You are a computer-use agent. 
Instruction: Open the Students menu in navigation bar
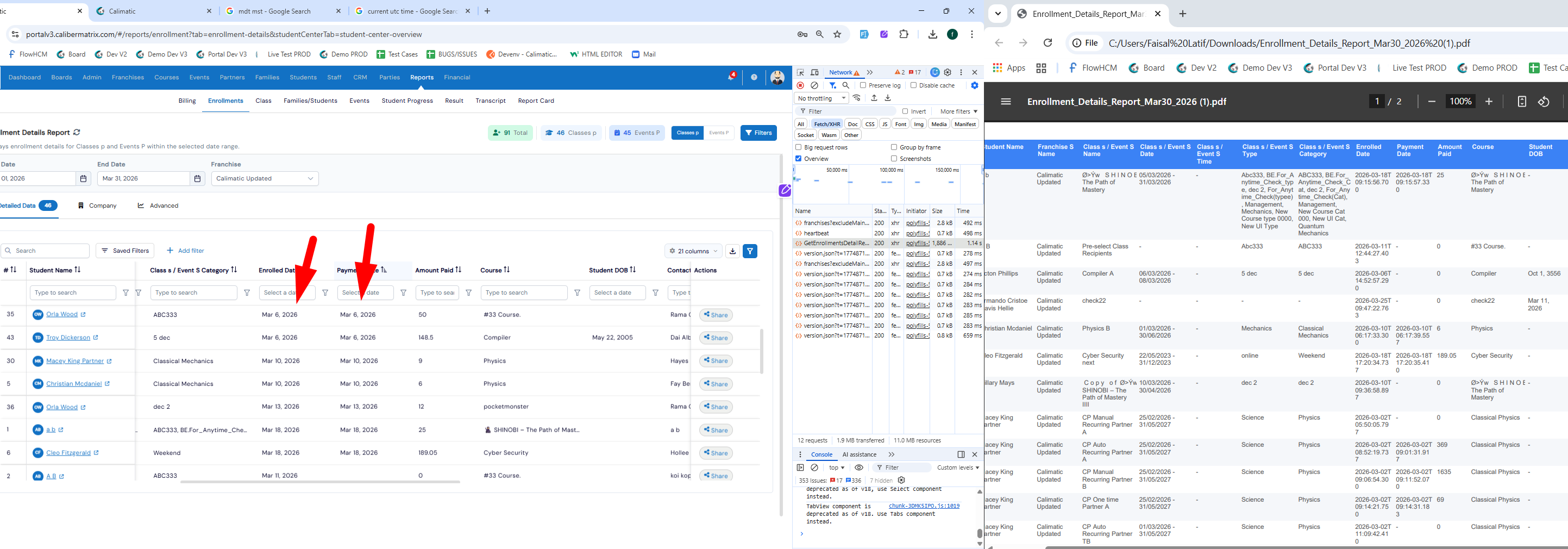[x=303, y=77]
